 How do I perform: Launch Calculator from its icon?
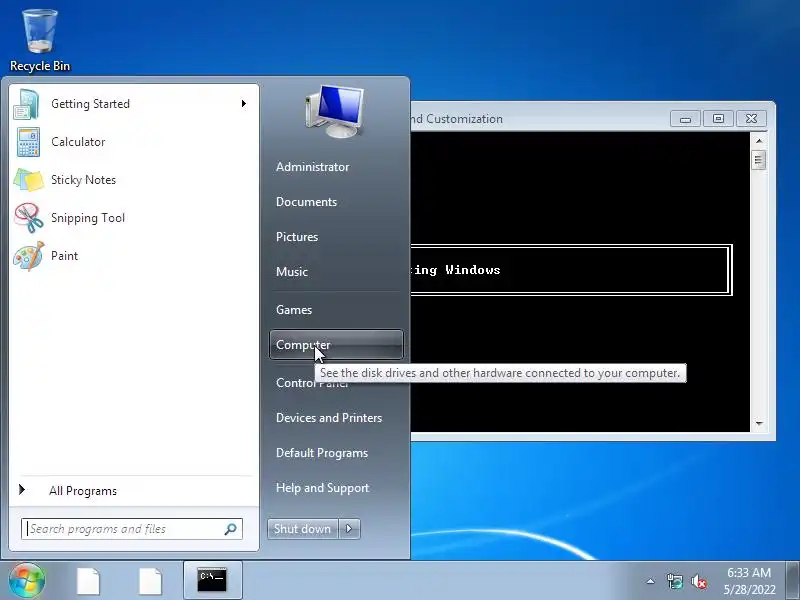pos(28,142)
